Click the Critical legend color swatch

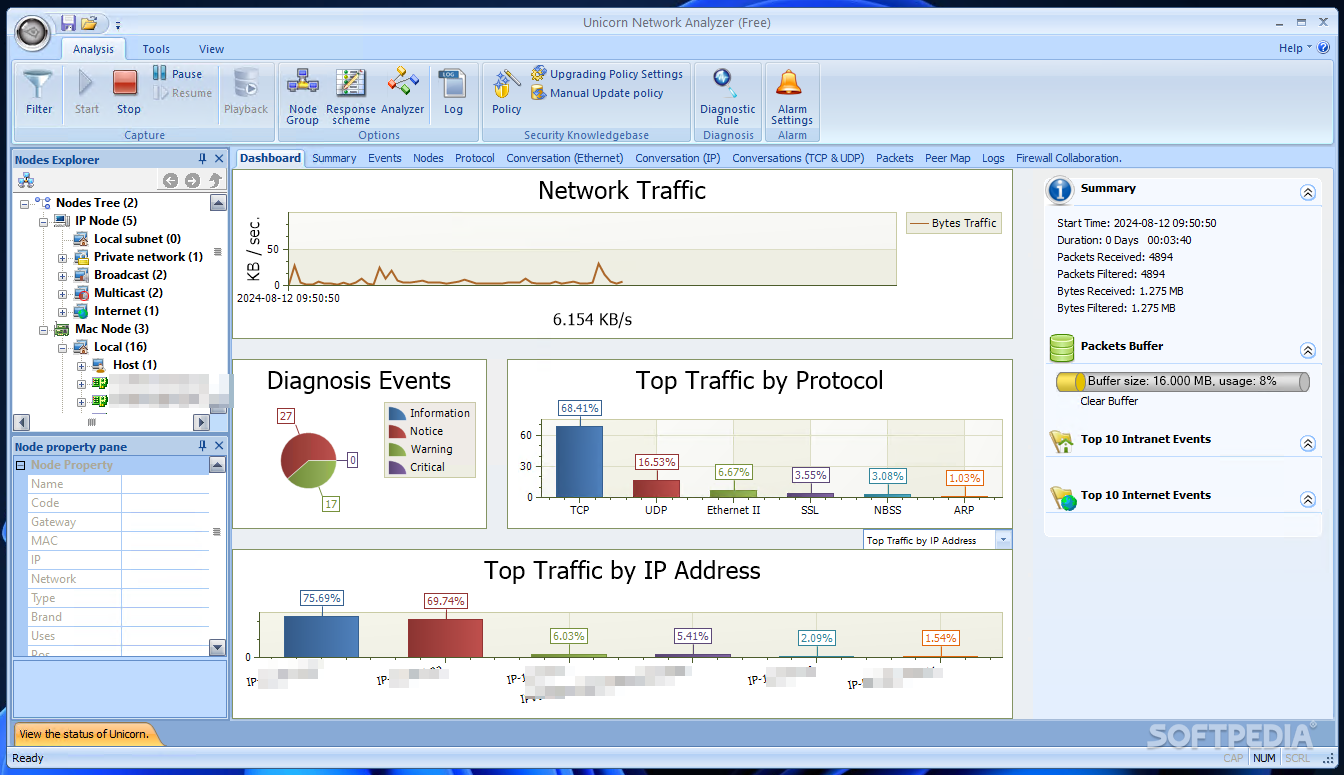pyautogui.click(x=397, y=467)
